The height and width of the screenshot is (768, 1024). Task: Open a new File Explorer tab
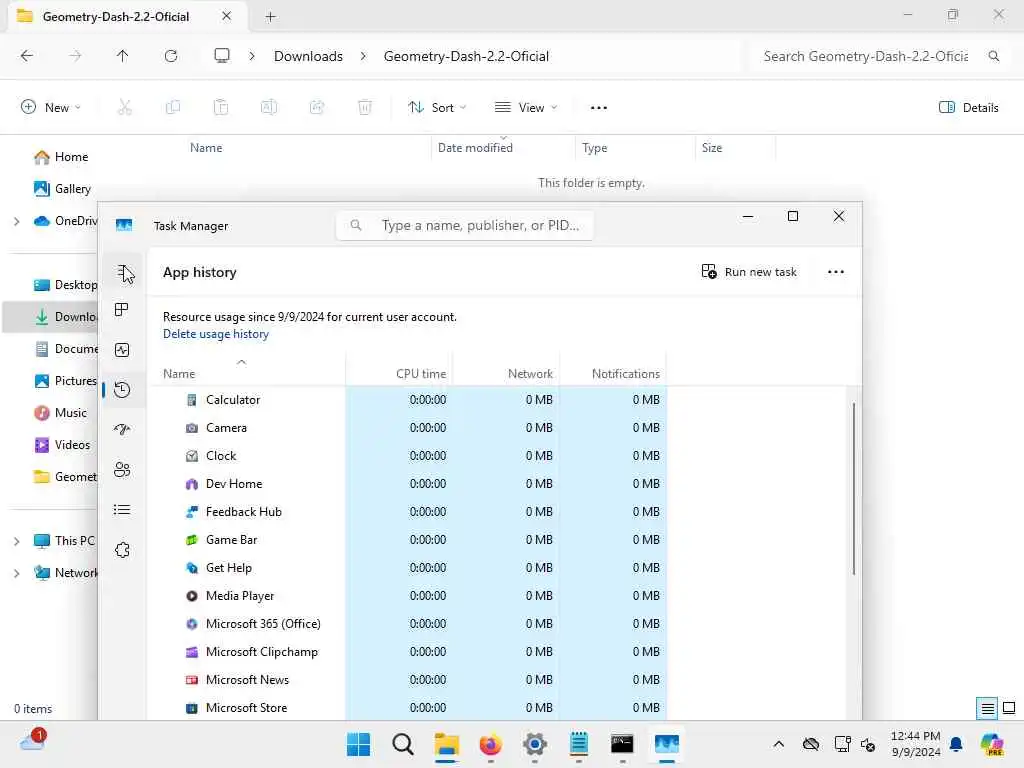point(270,17)
